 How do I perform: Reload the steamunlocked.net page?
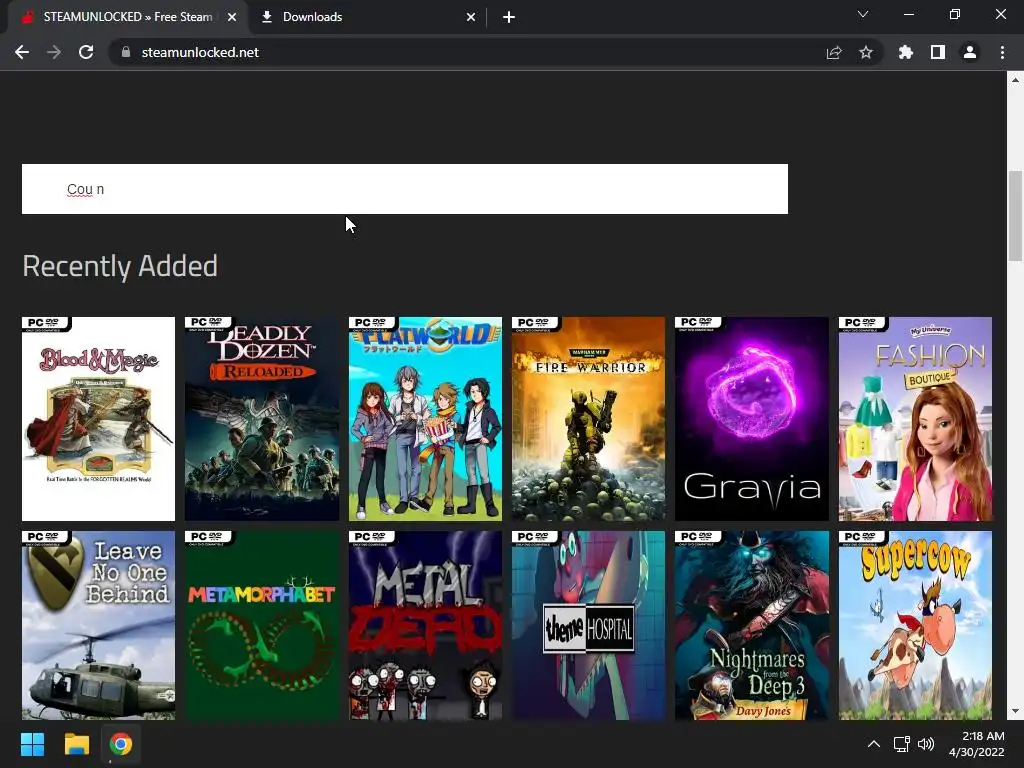tap(86, 52)
